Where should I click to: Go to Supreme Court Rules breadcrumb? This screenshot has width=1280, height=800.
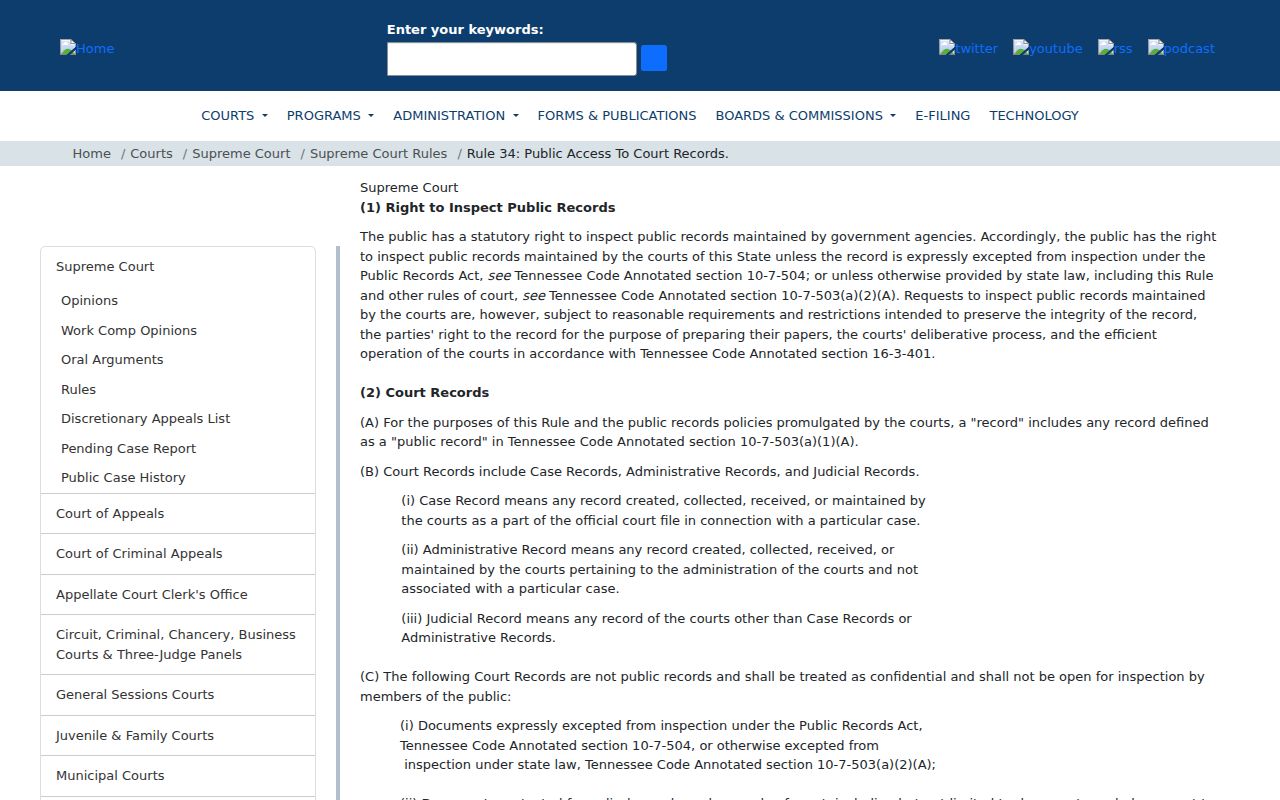pos(378,153)
